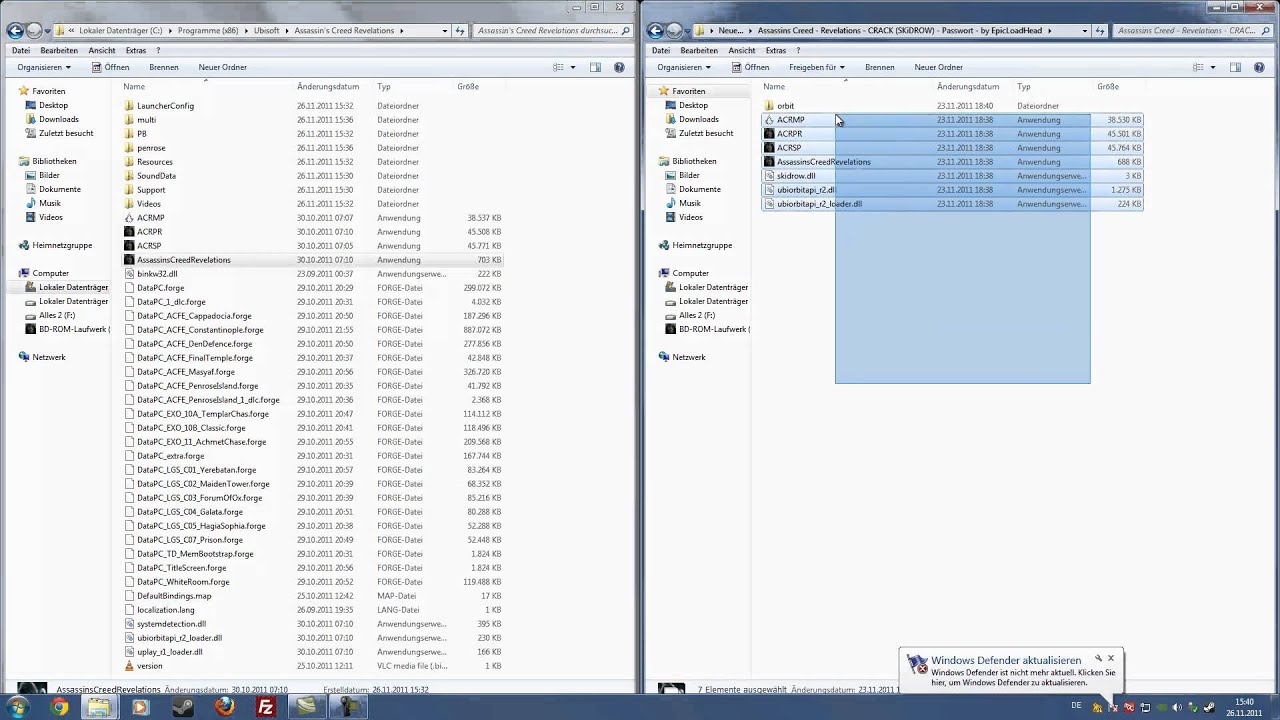
Task: Open help menu '?' in right window
Action: 798,50
